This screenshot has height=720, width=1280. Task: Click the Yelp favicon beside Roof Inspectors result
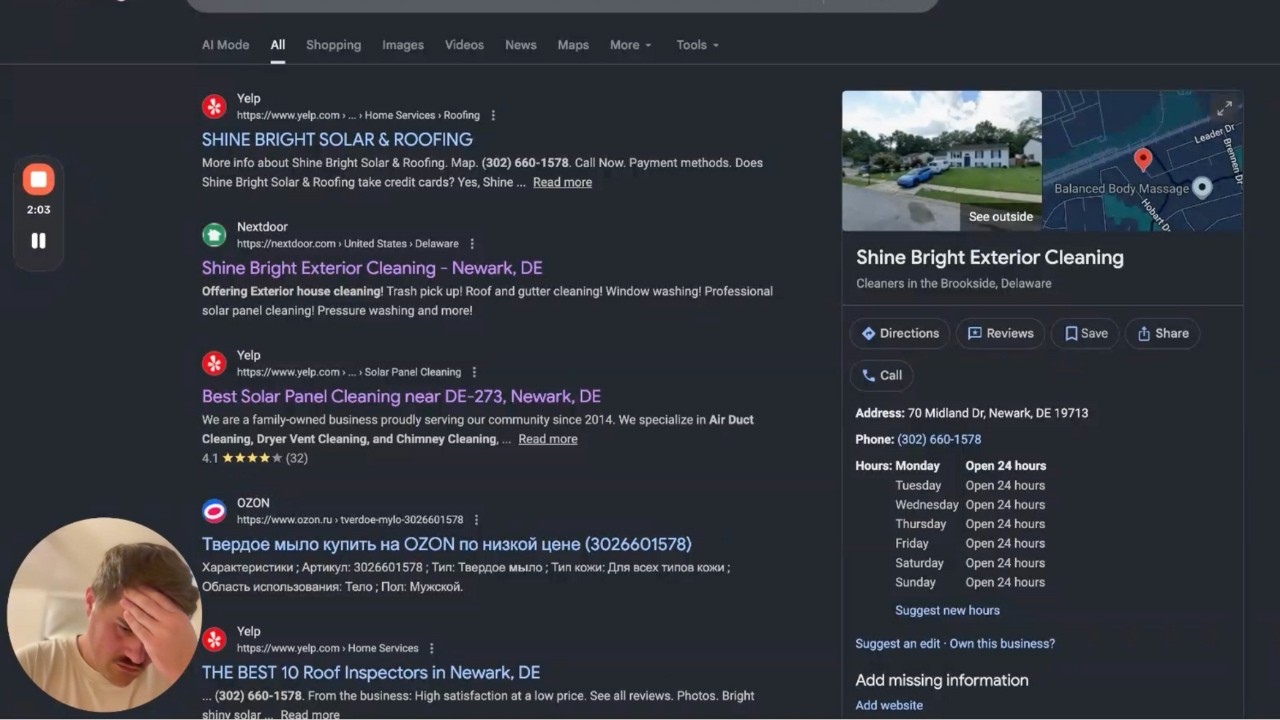click(x=214, y=639)
